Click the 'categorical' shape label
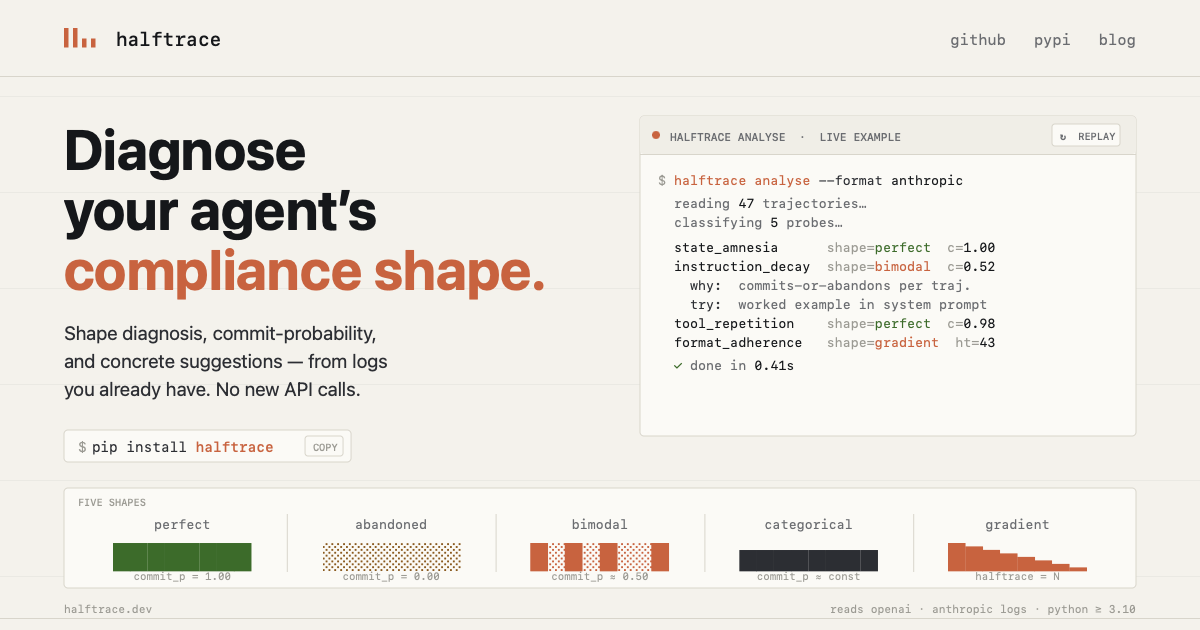Image resolution: width=1200 pixels, height=630 pixels. click(x=809, y=524)
